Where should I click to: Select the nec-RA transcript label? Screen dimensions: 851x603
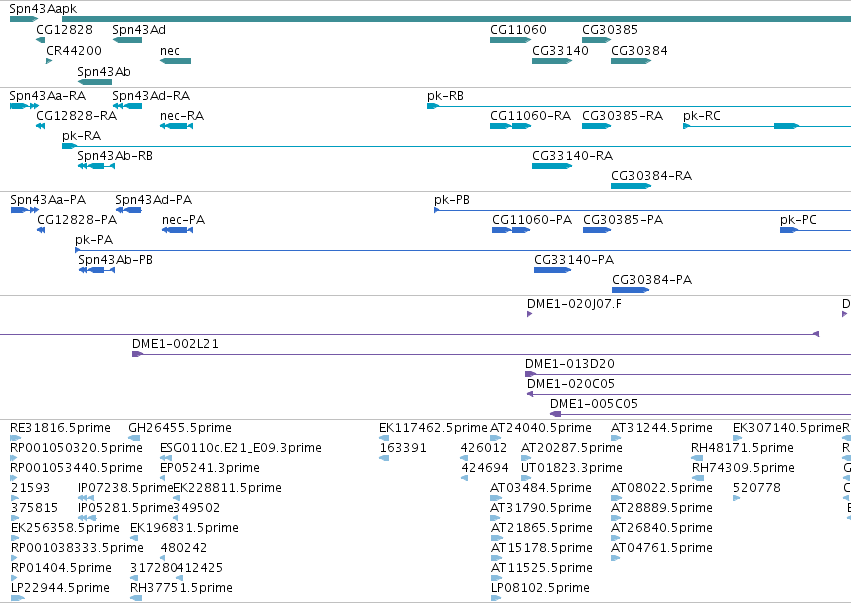(x=182, y=116)
